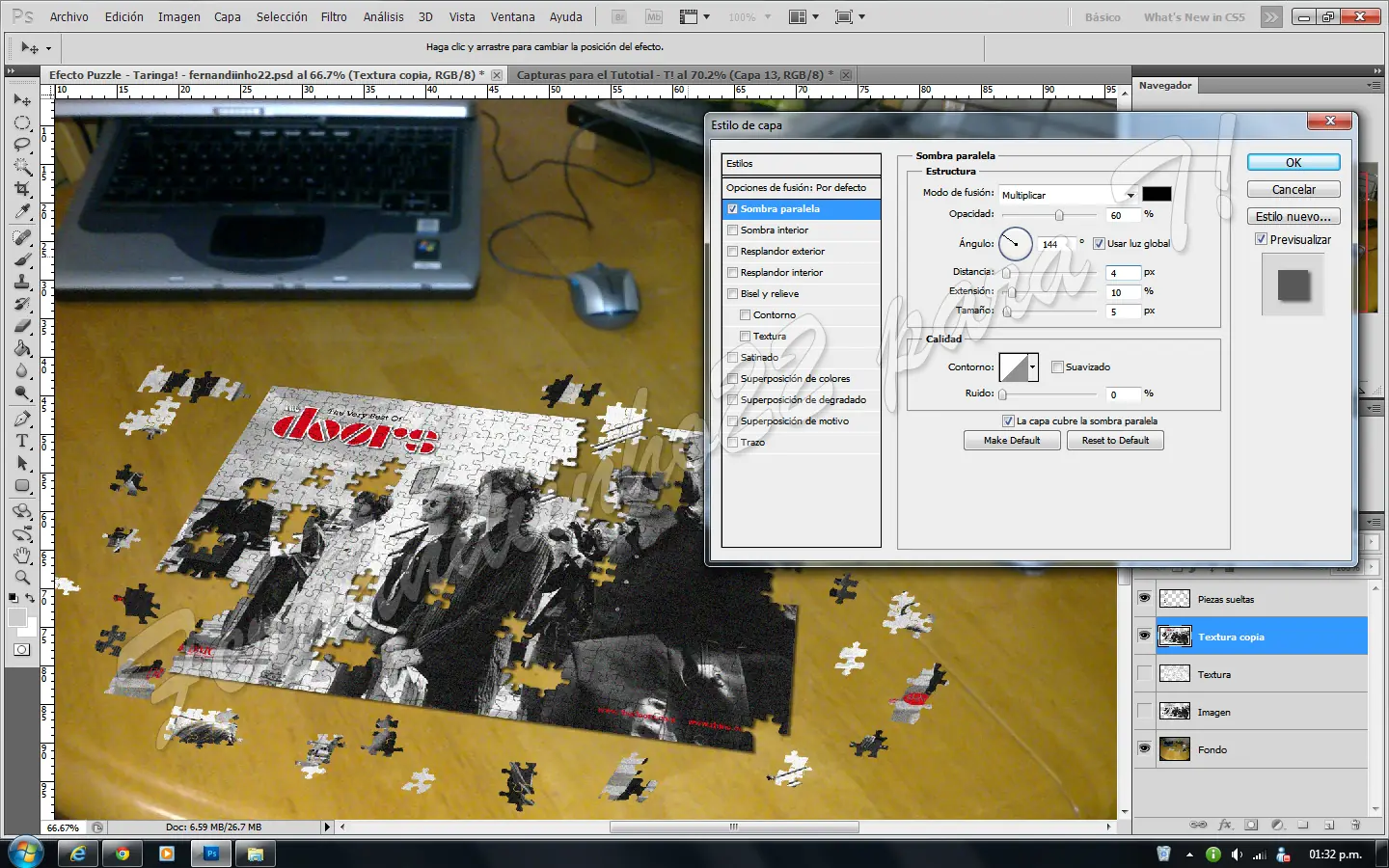The width and height of the screenshot is (1389, 868).
Task: Open the Modo de fusión dropdown
Action: point(1069,195)
